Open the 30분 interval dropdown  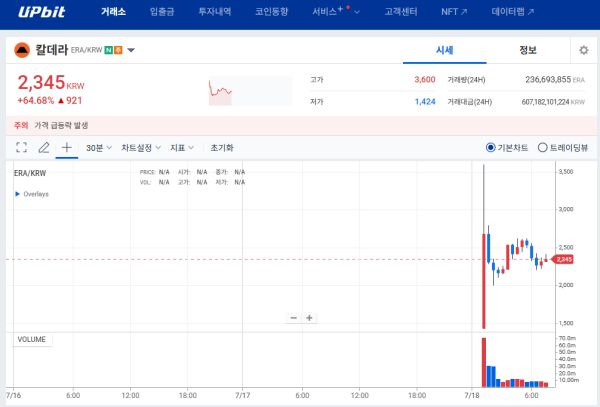click(99, 148)
